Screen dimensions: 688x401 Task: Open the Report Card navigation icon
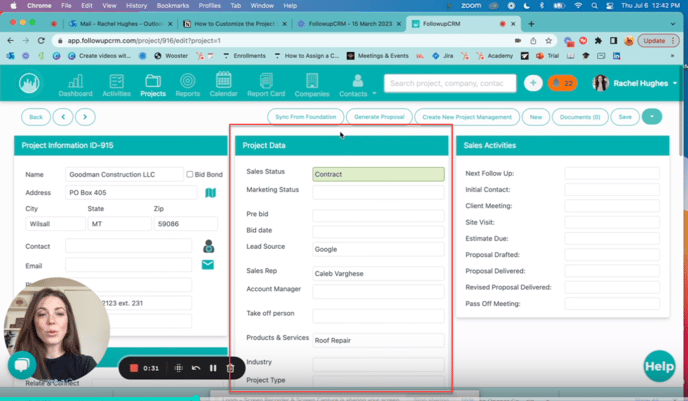coord(266,85)
